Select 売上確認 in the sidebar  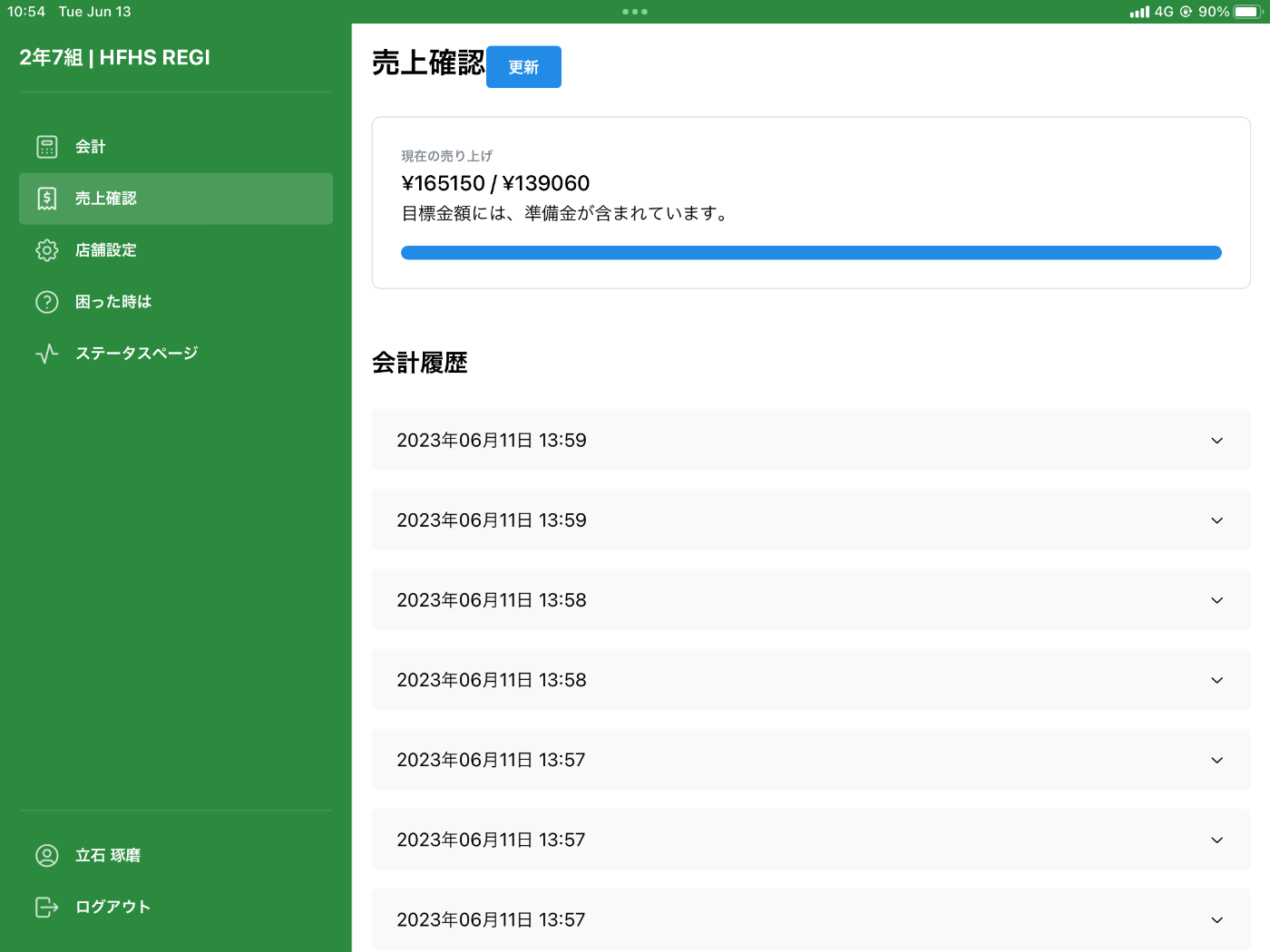pyautogui.click(x=176, y=199)
